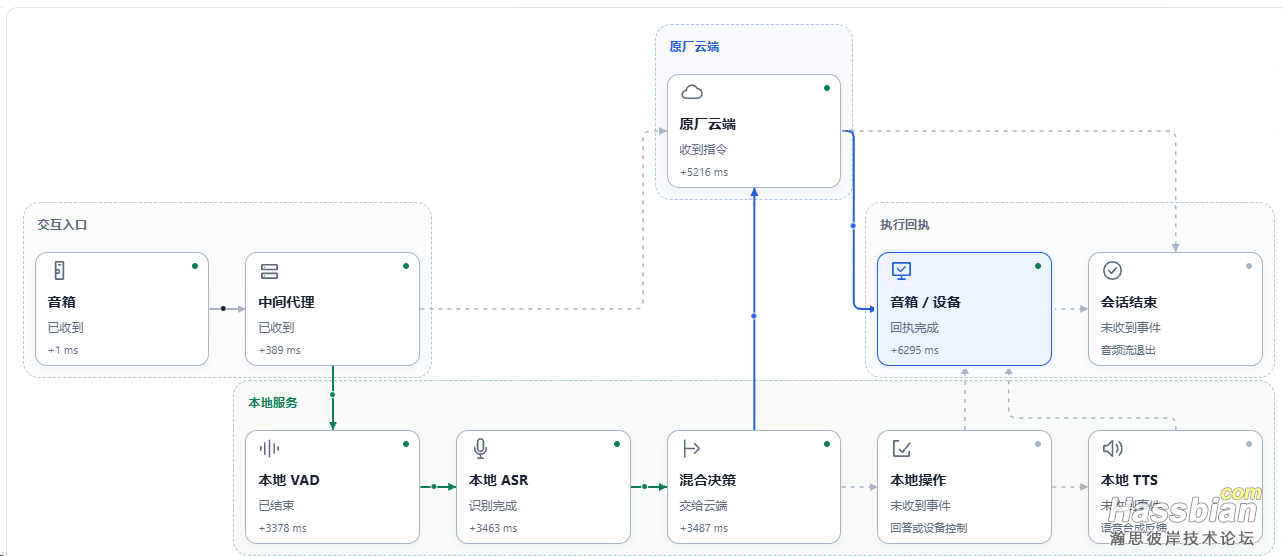Select the 本地 VAD node title

click(x=289, y=480)
